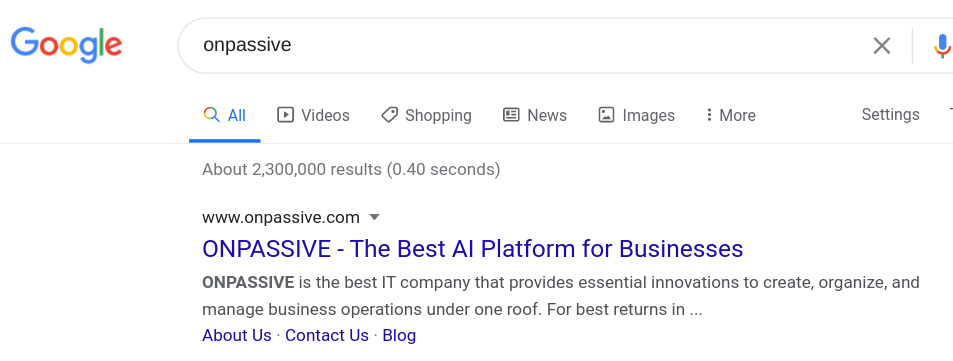Select the All results tab
This screenshot has width=953, height=361.
(224, 115)
